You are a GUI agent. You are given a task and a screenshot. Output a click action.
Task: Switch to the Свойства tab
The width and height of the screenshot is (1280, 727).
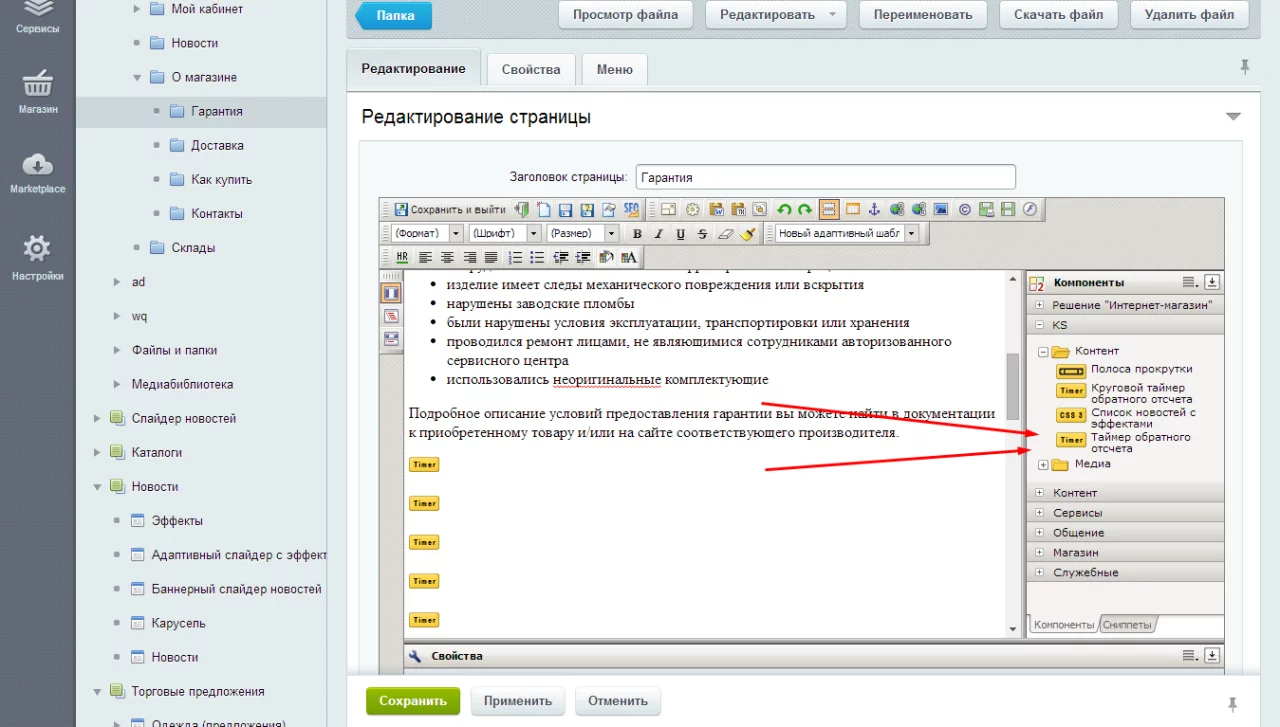[530, 70]
